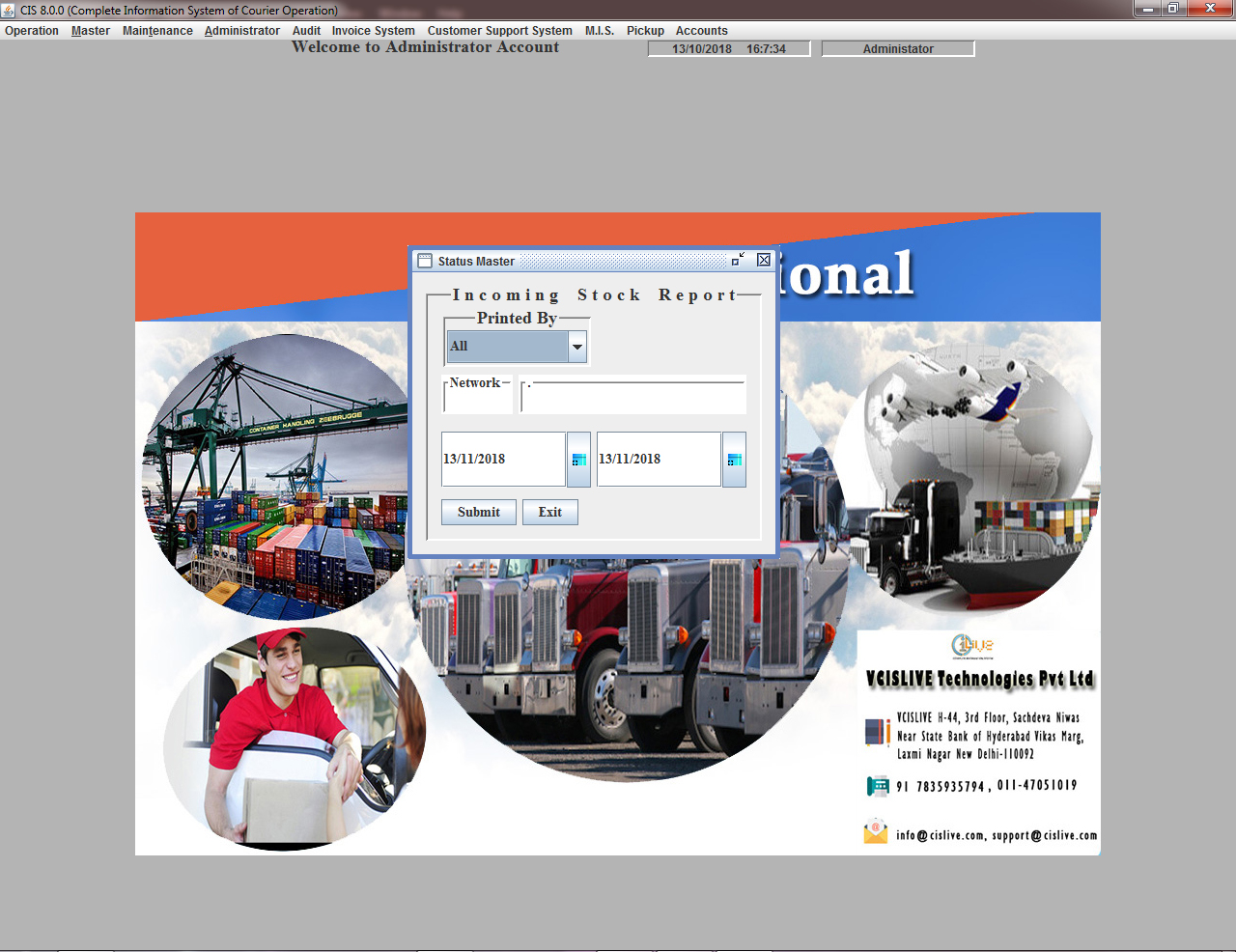Click the Administator user label box
1236x952 pixels.
[898, 48]
